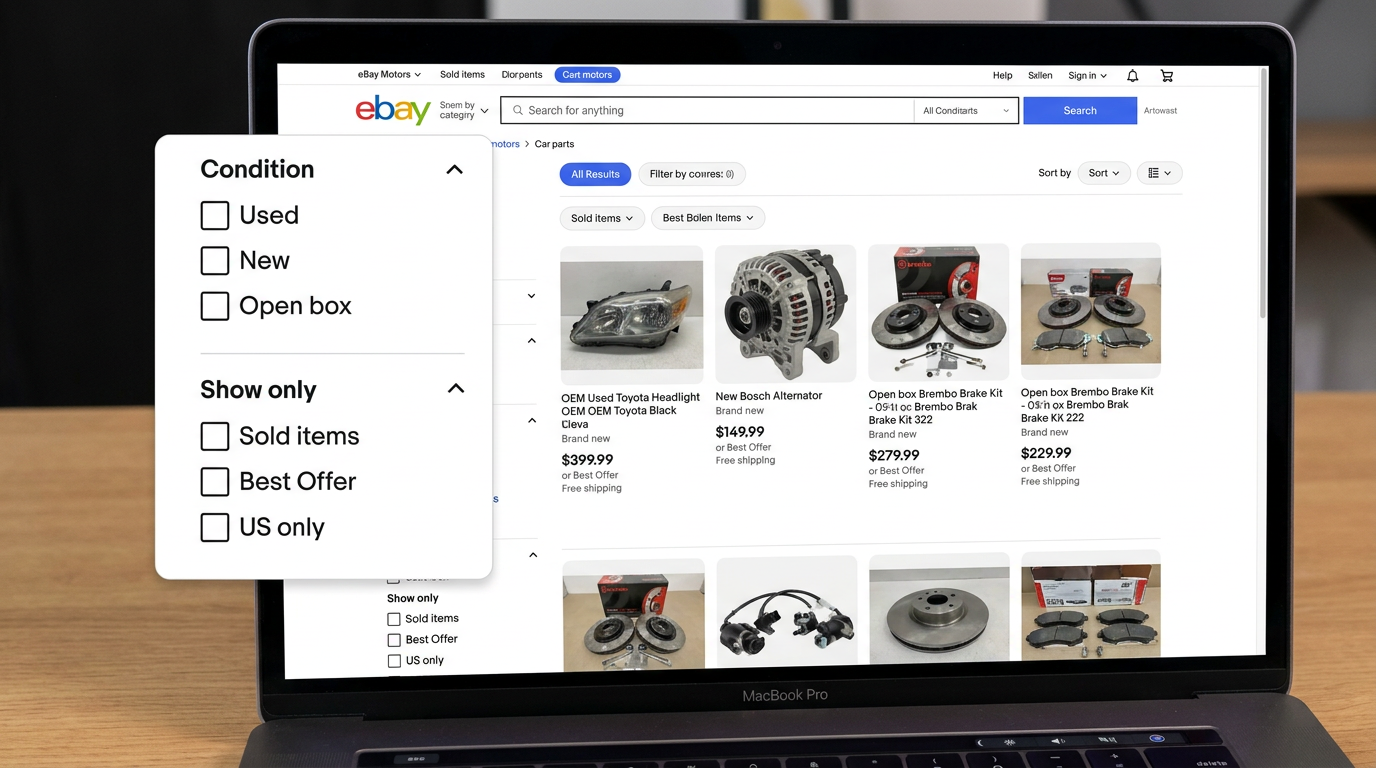Click the $399.99 price
The width and height of the screenshot is (1376, 768).
click(x=587, y=460)
